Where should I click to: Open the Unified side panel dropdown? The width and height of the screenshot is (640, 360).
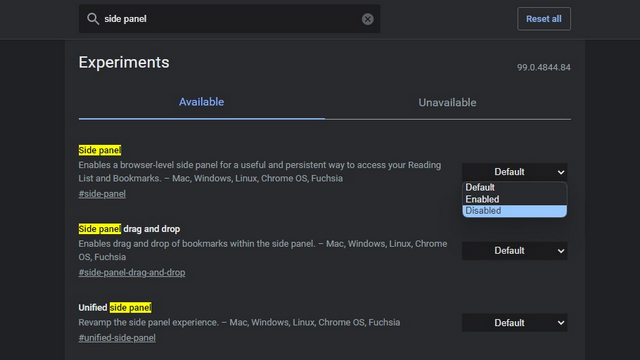pos(514,323)
